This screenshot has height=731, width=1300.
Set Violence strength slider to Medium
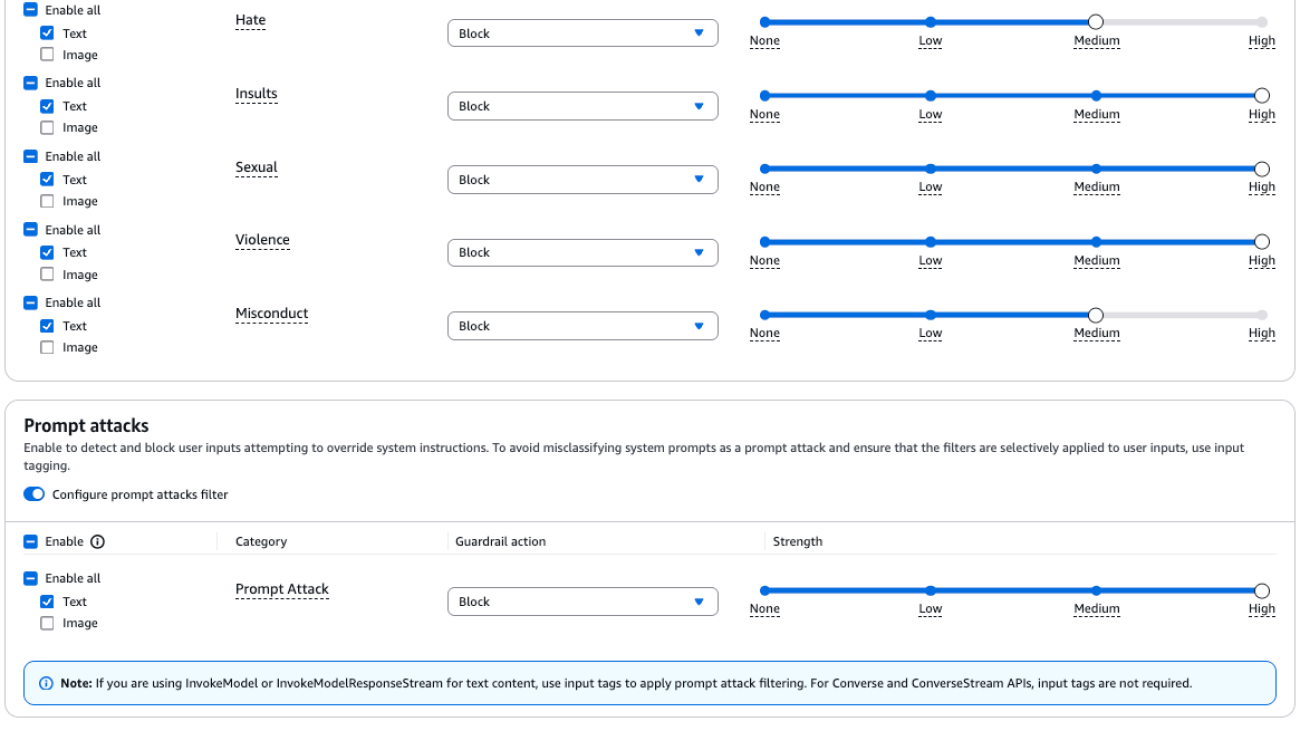point(1096,241)
